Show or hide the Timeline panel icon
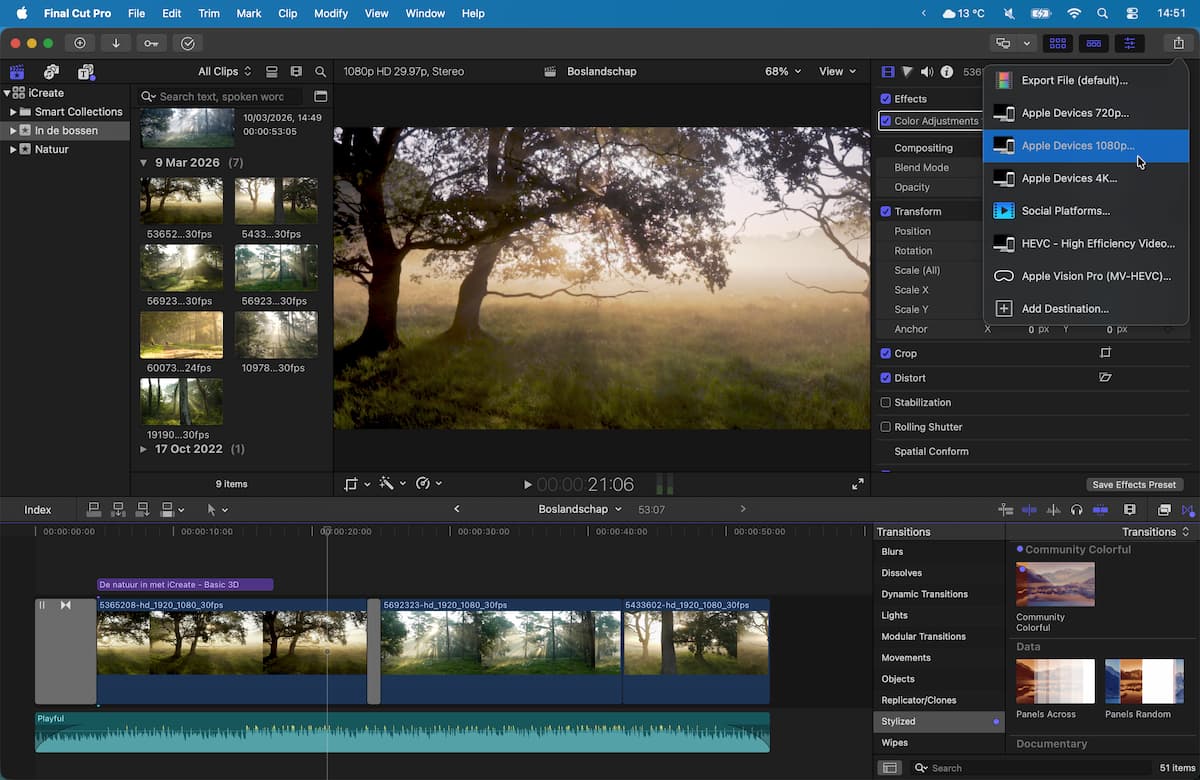Image resolution: width=1200 pixels, height=780 pixels. pos(1094,43)
